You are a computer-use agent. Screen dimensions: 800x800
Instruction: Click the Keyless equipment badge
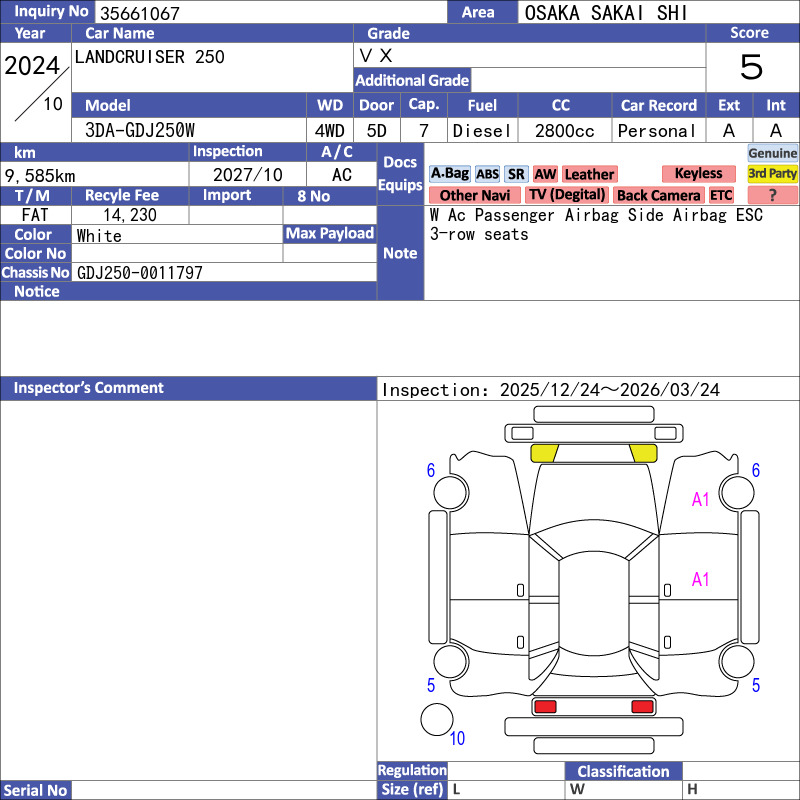698,174
